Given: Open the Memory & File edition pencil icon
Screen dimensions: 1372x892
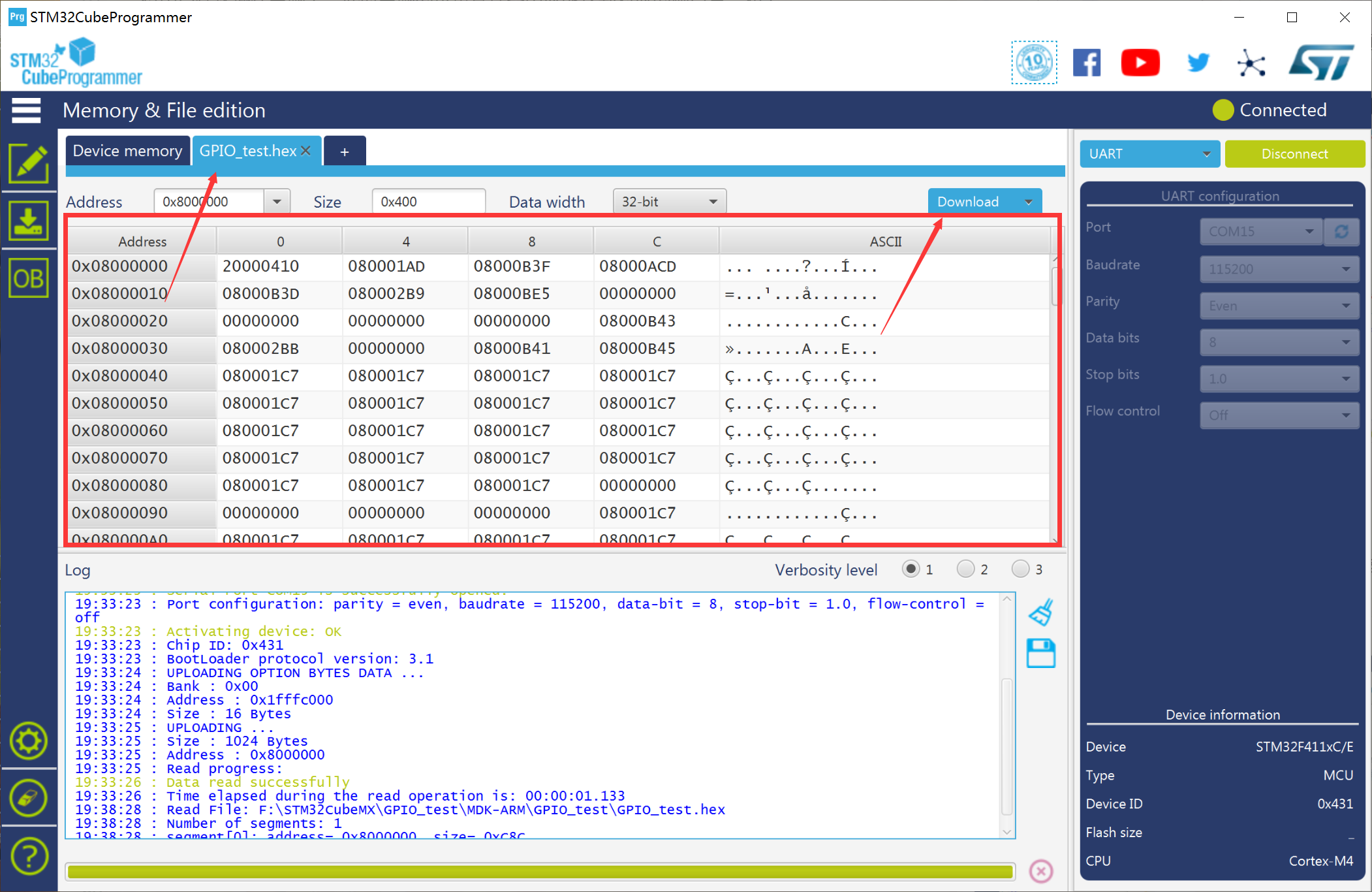Looking at the screenshot, I should coord(28,163).
